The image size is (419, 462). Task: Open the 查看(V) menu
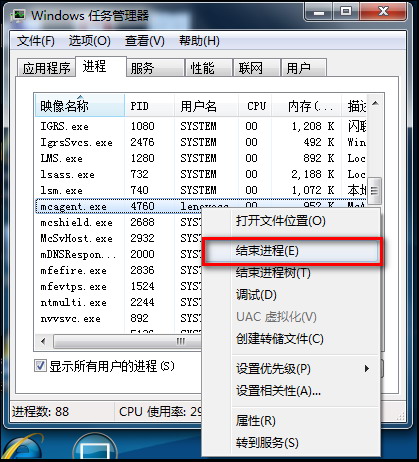coord(145,41)
